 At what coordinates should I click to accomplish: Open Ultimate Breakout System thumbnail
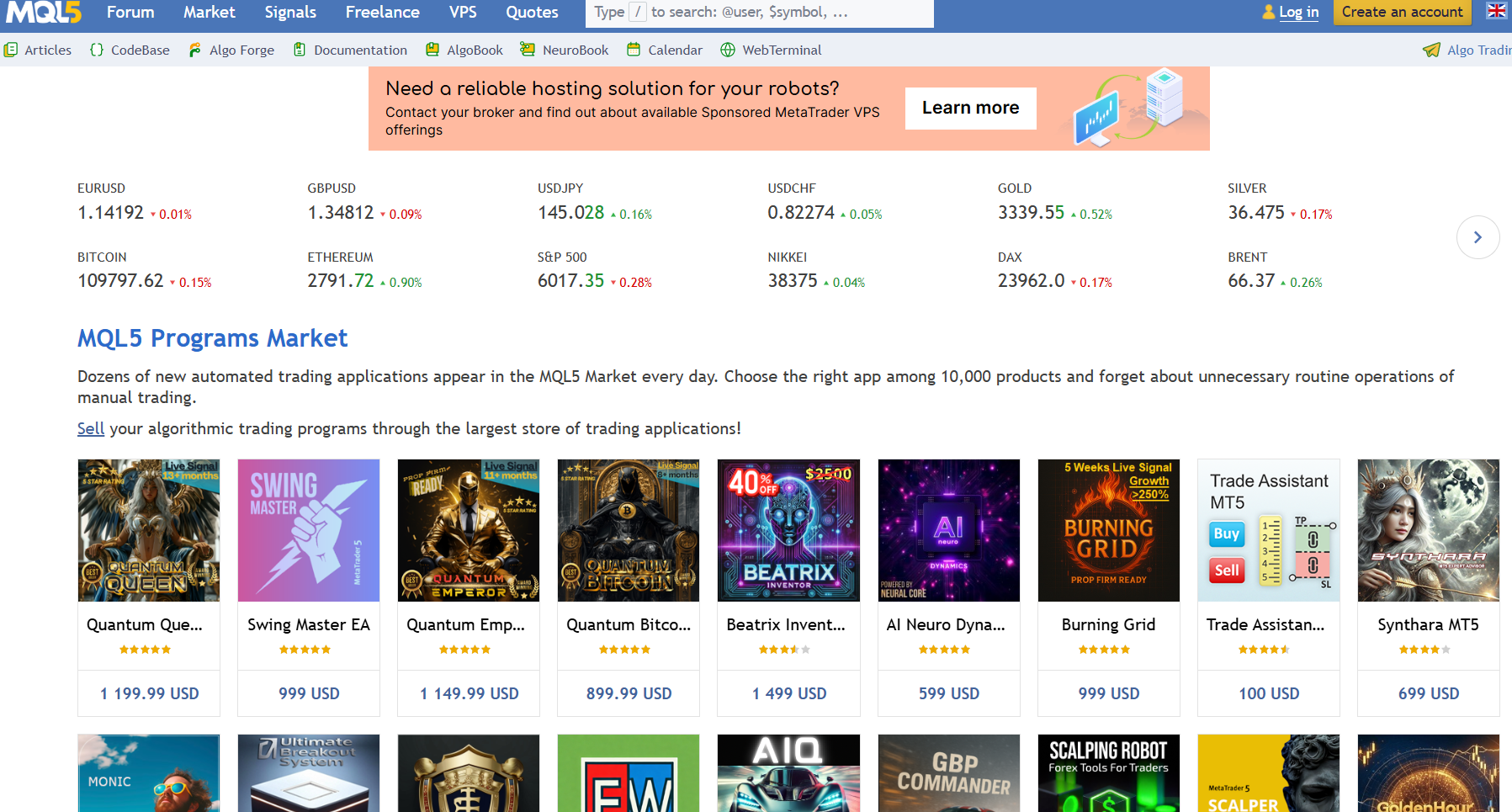pos(309,773)
